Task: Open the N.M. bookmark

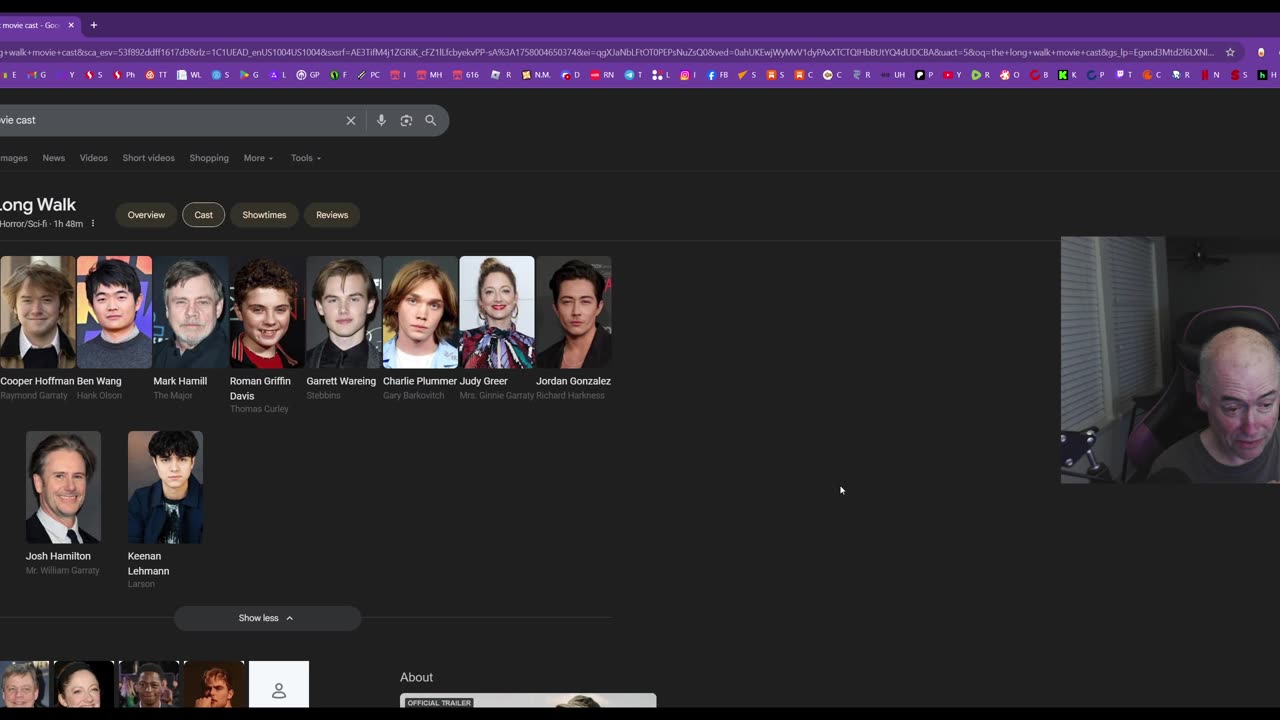Action: (536, 75)
